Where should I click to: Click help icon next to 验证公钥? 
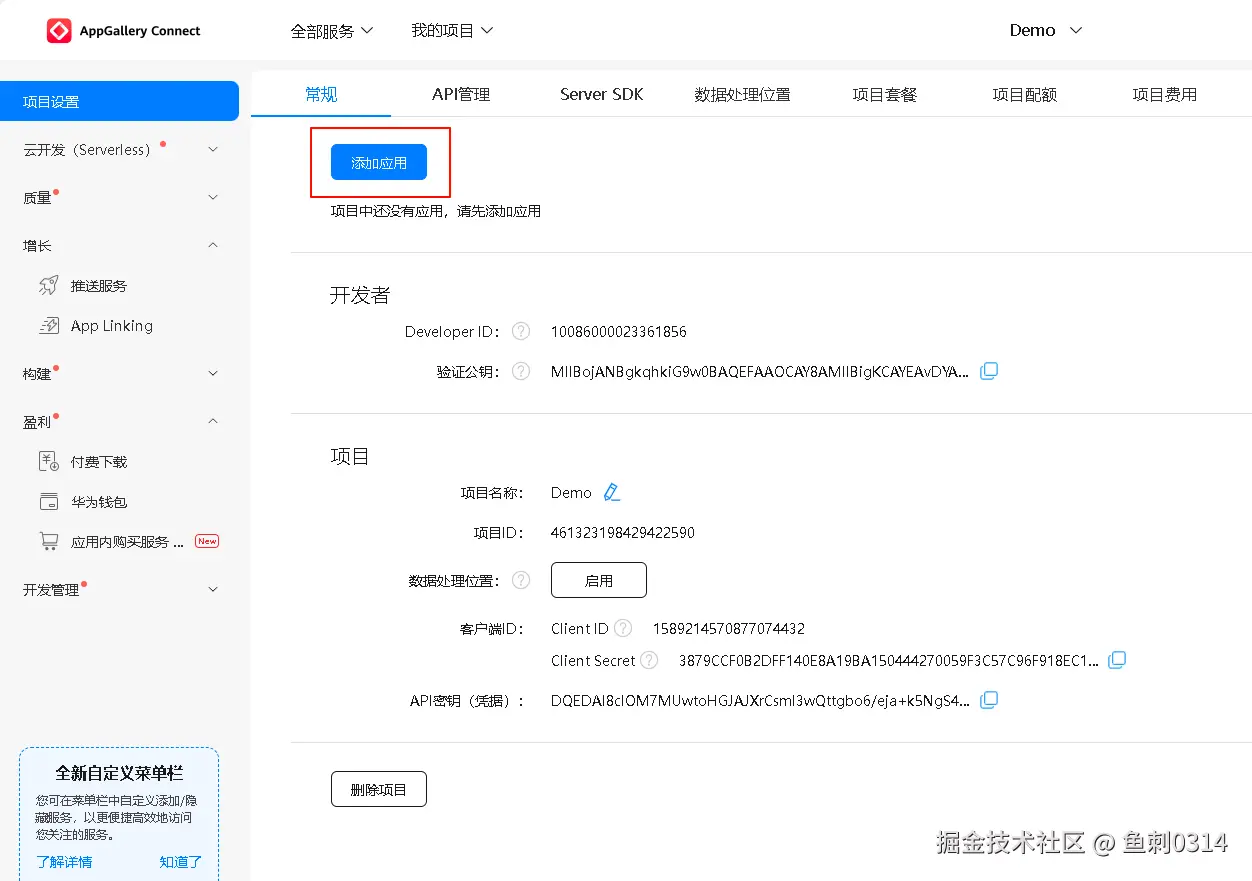point(520,372)
